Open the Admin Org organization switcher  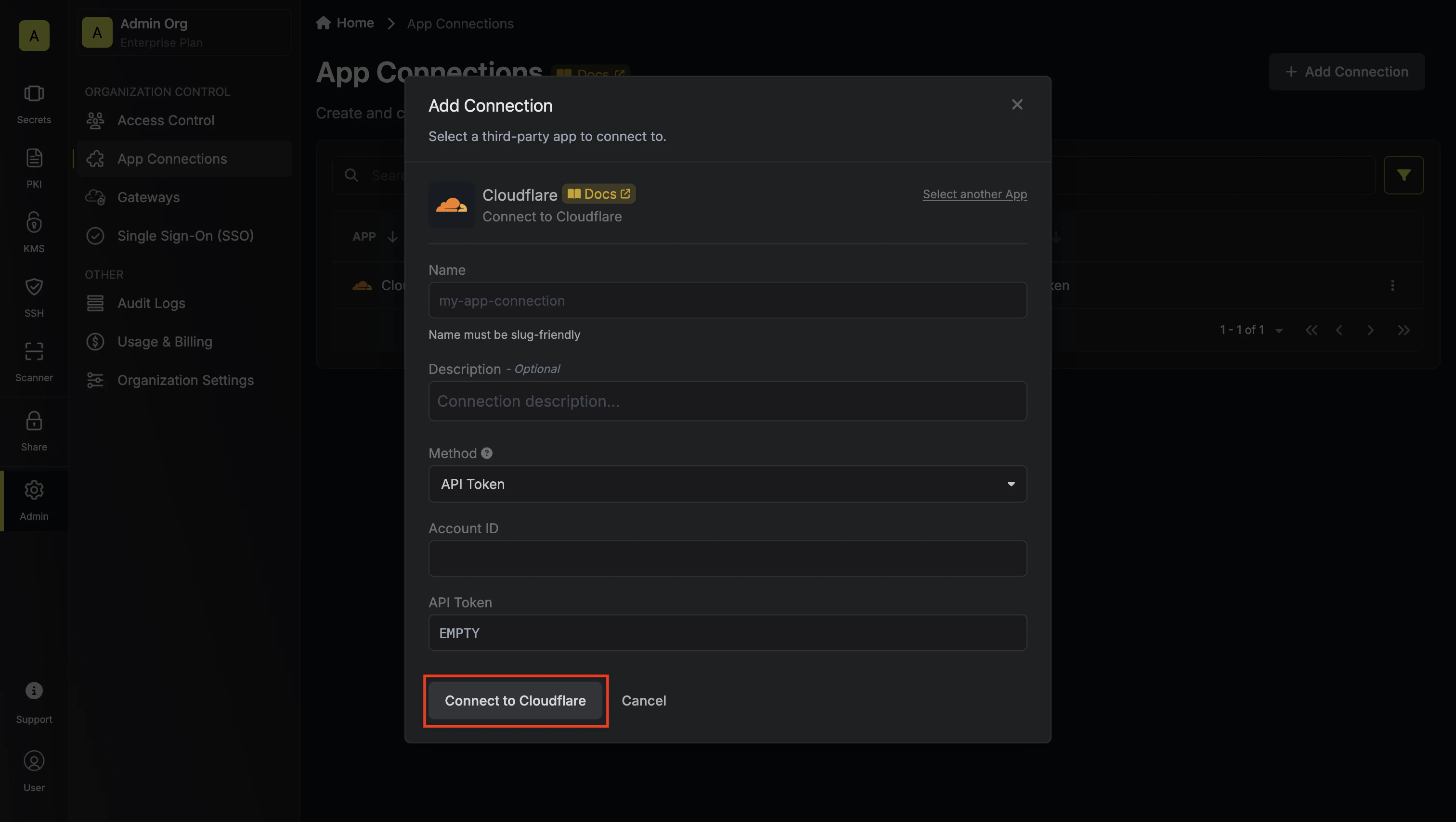tap(184, 32)
